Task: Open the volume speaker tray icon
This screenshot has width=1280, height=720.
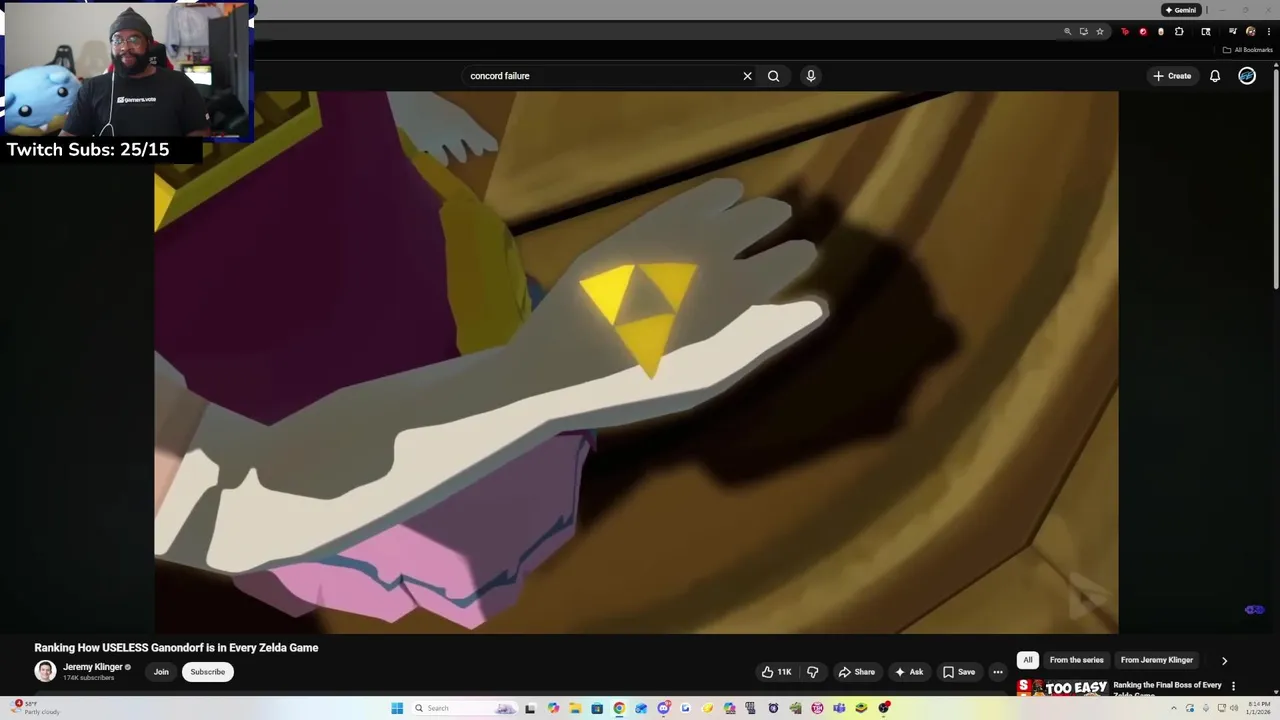Action: tap(1234, 708)
